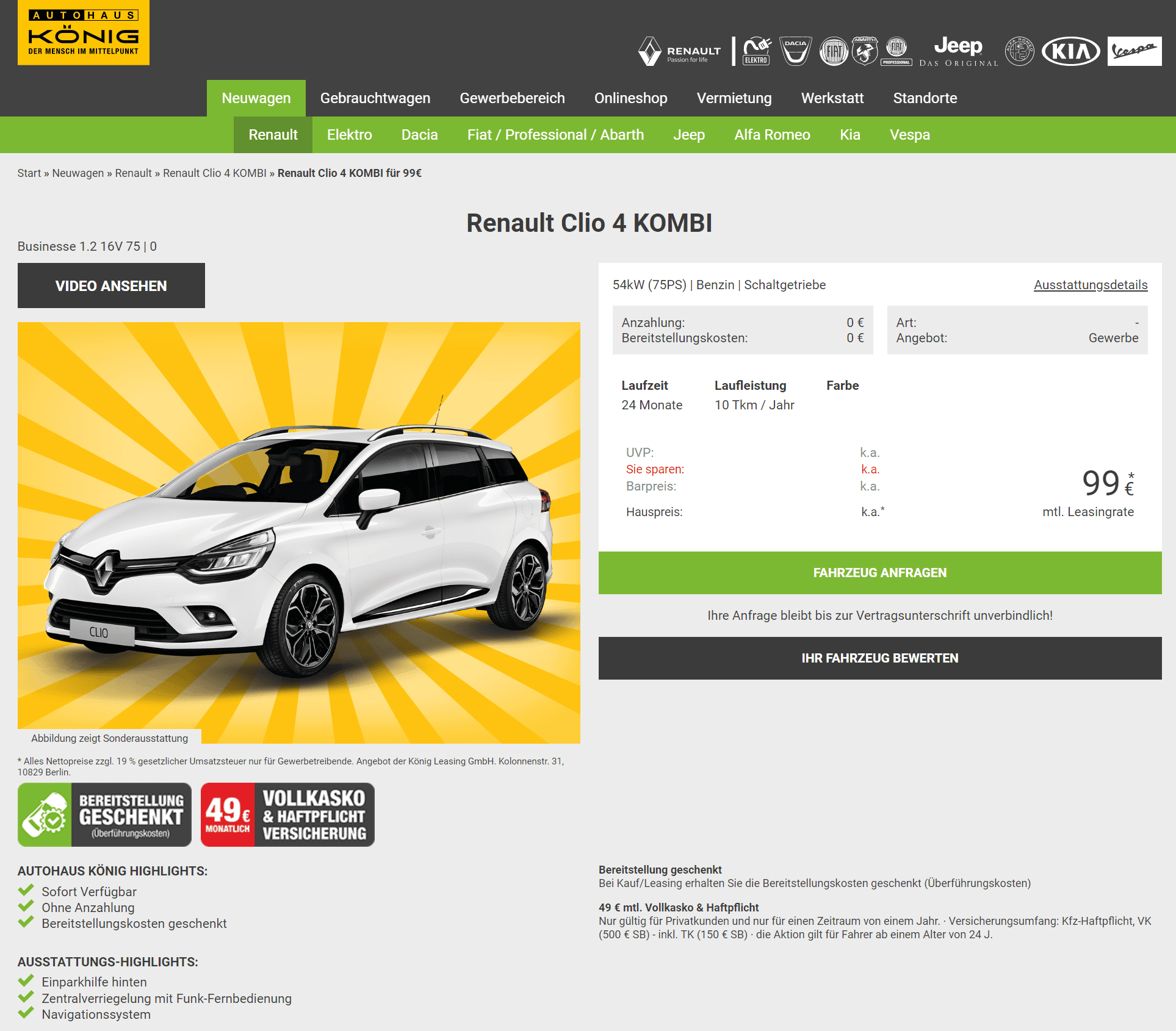Select the Dacia submenu tab

tap(419, 135)
